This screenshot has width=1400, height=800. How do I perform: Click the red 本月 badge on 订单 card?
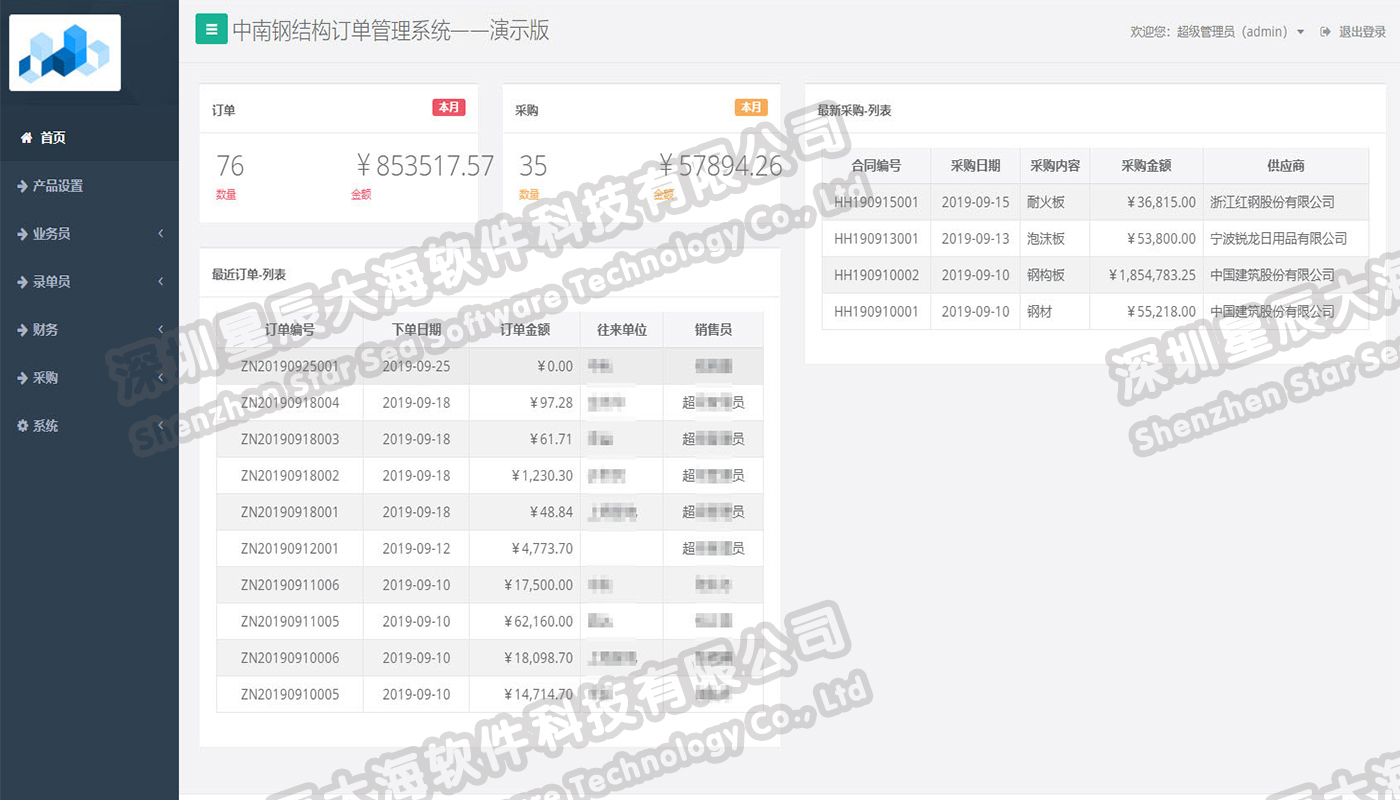(449, 108)
